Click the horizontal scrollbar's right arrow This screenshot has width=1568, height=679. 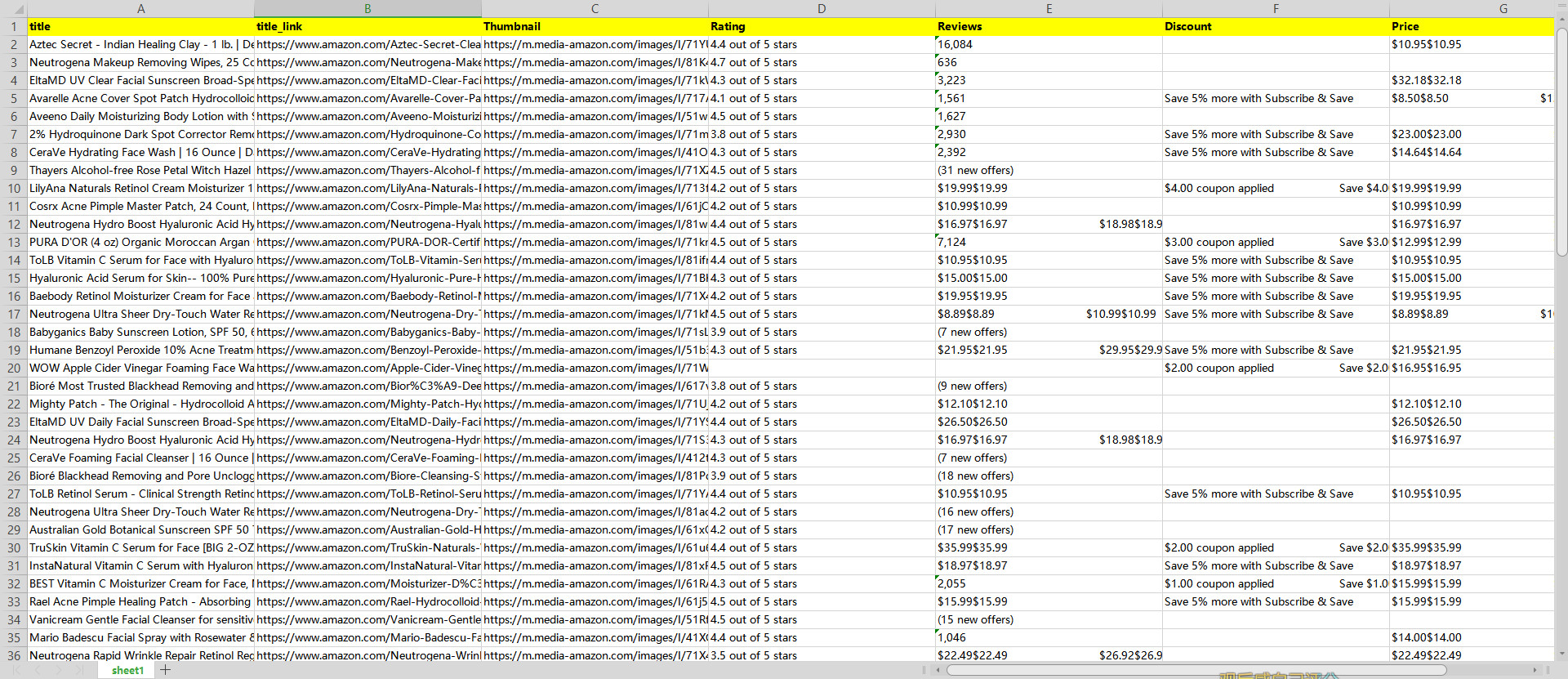point(1535,670)
